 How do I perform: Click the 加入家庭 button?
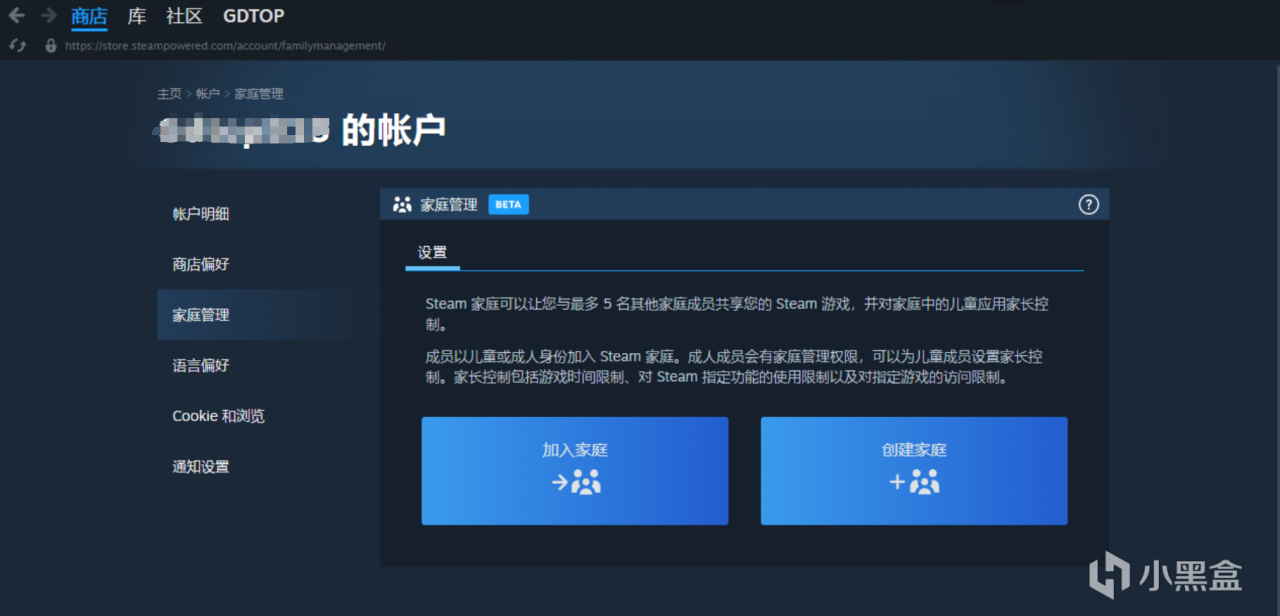click(575, 471)
